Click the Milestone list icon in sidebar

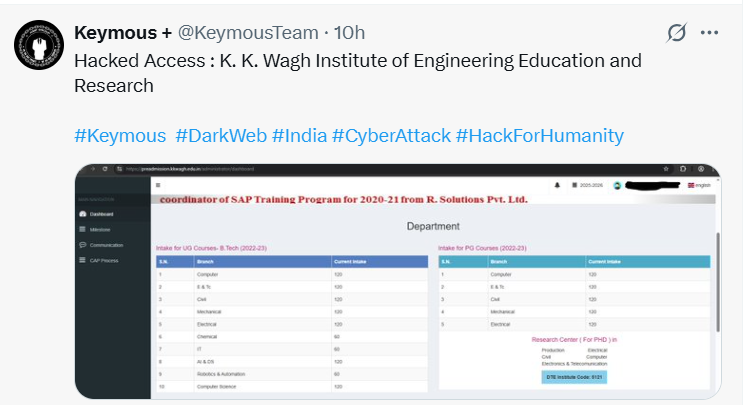pyautogui.click(x=82, y=229)
